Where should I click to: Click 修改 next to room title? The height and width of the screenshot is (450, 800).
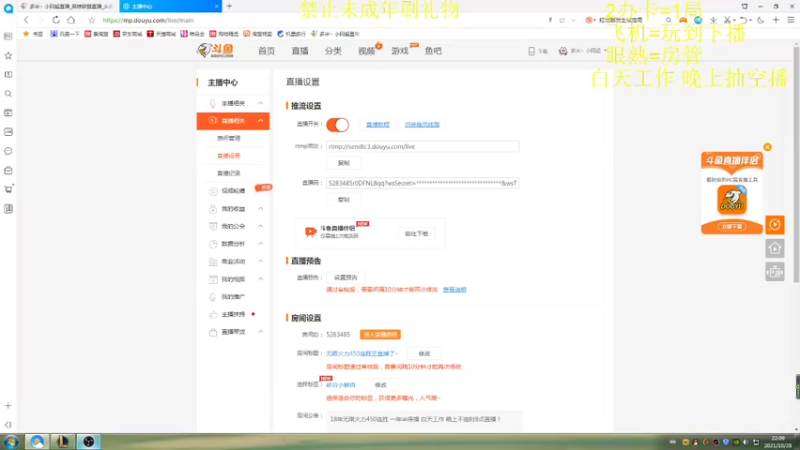point(424,354)
